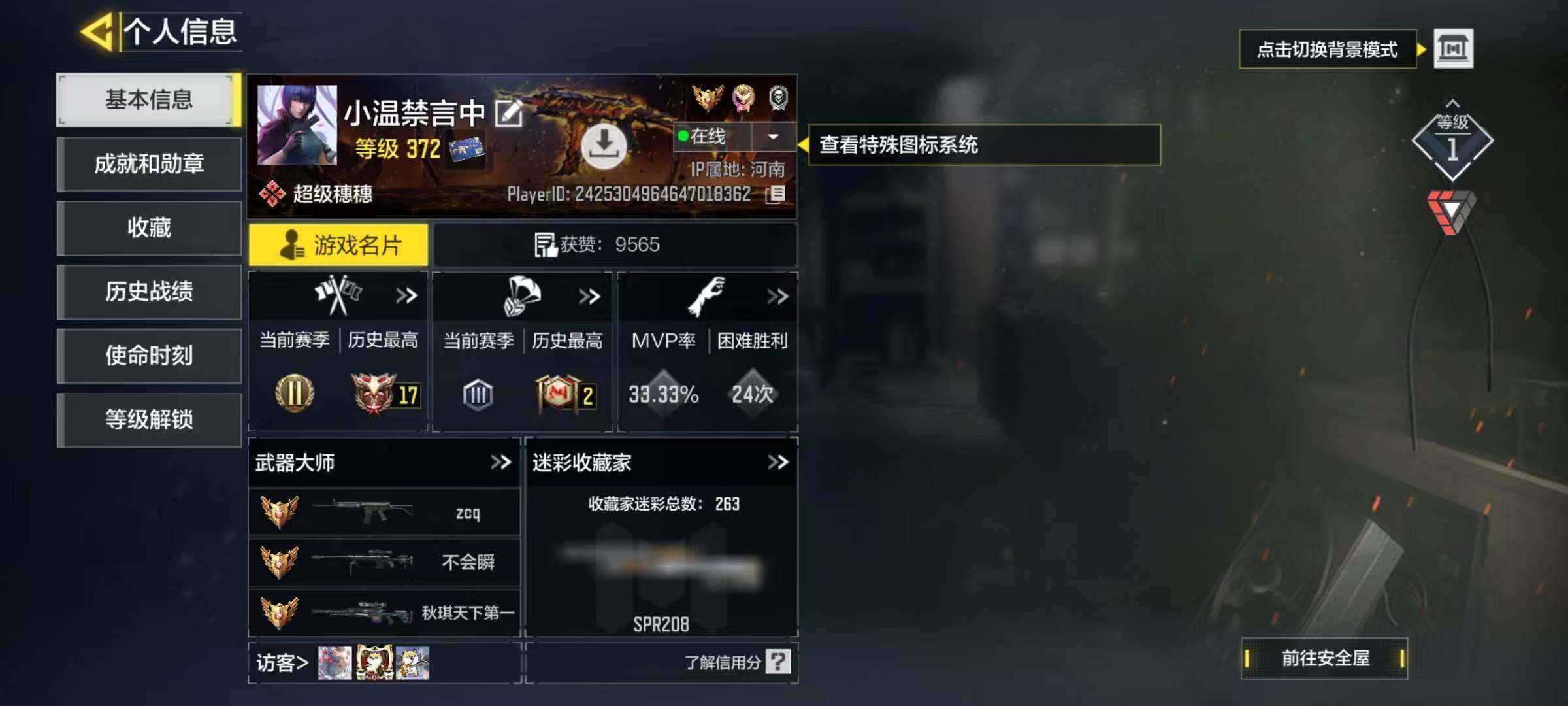Click the credit score question mark icon
Viewport: 1568px width, 706px height.
[778, 662]
